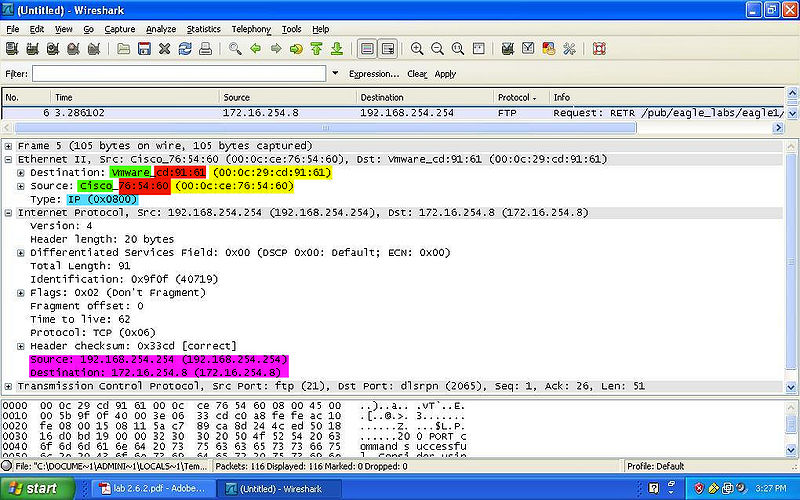
Task: Restart the running live capture
Action: 94,49
